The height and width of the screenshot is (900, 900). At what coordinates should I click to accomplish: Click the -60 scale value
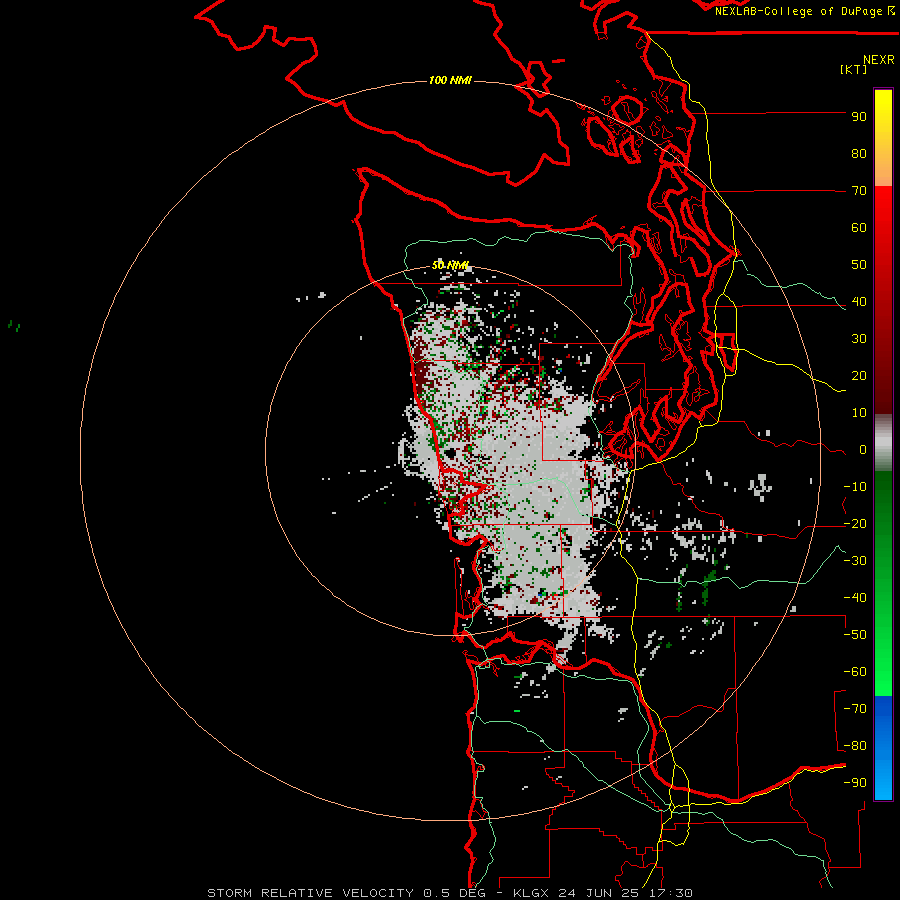(x=855, y=672)
